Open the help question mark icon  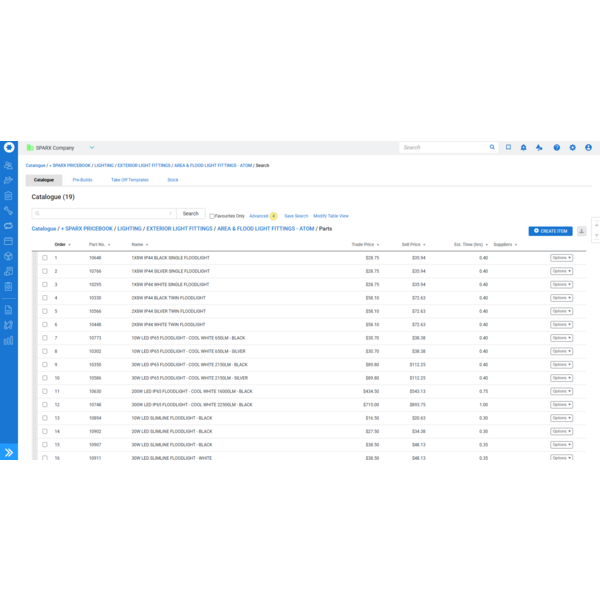pos(557,147)
